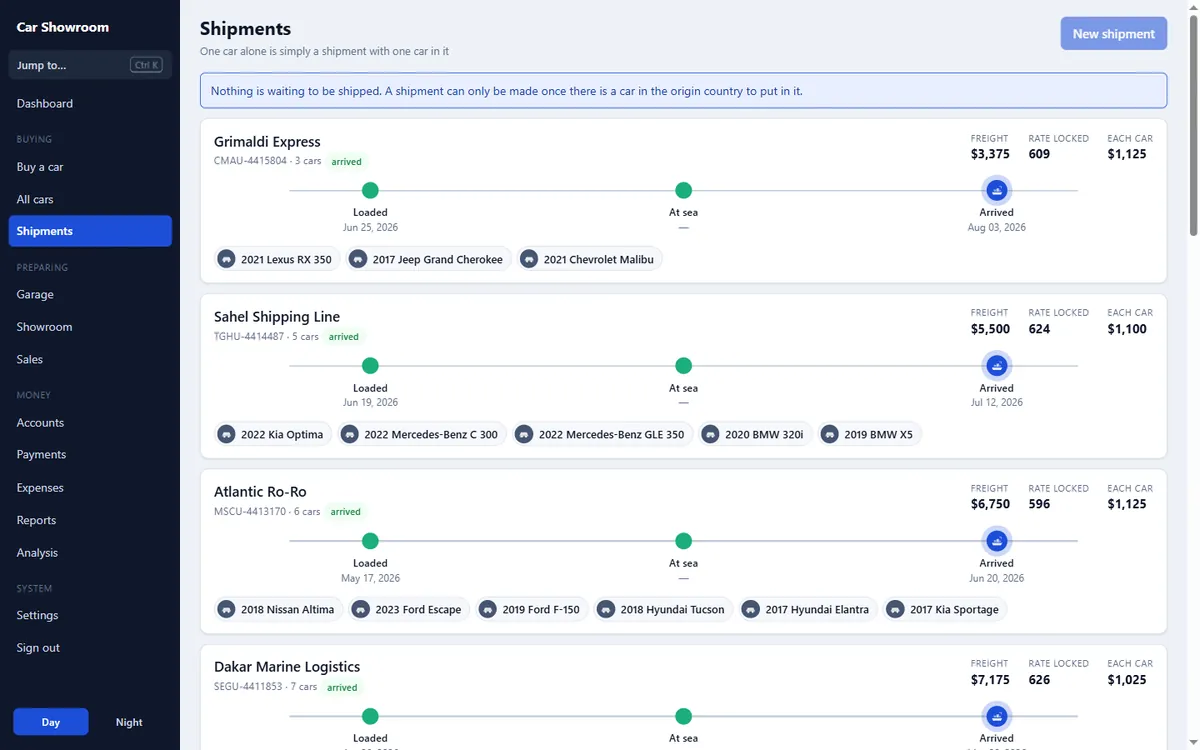Select the car icon next to 2021 Chevrolet Malibu

click(x=530, y=259)
